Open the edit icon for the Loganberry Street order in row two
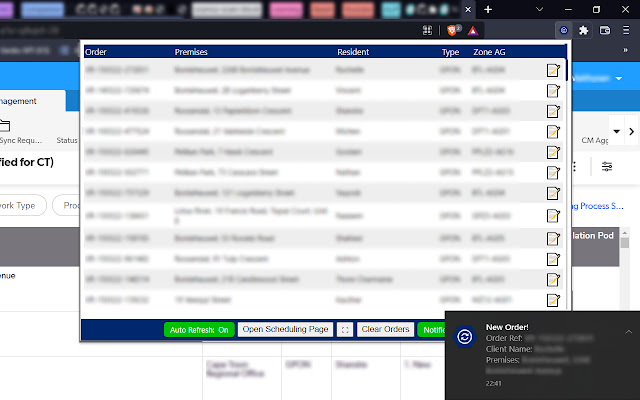This screenshot has width=640, height=400. (x=553, y=92)
